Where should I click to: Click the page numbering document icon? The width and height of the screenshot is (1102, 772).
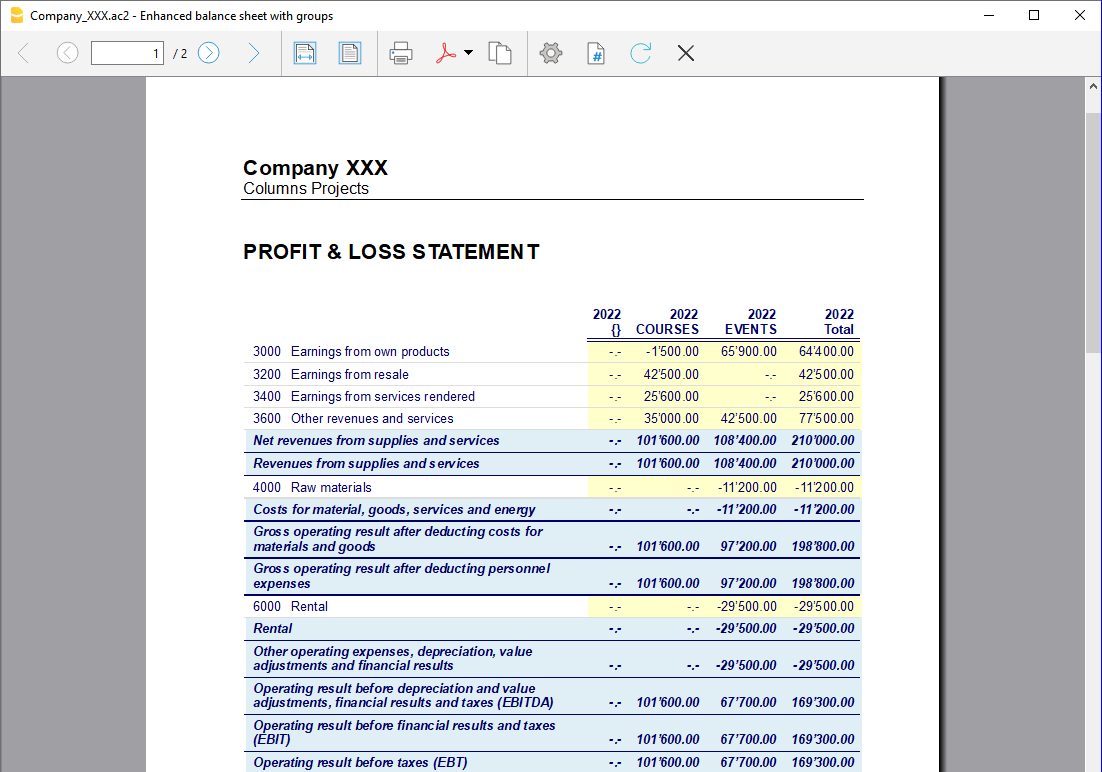coord(596,53)
